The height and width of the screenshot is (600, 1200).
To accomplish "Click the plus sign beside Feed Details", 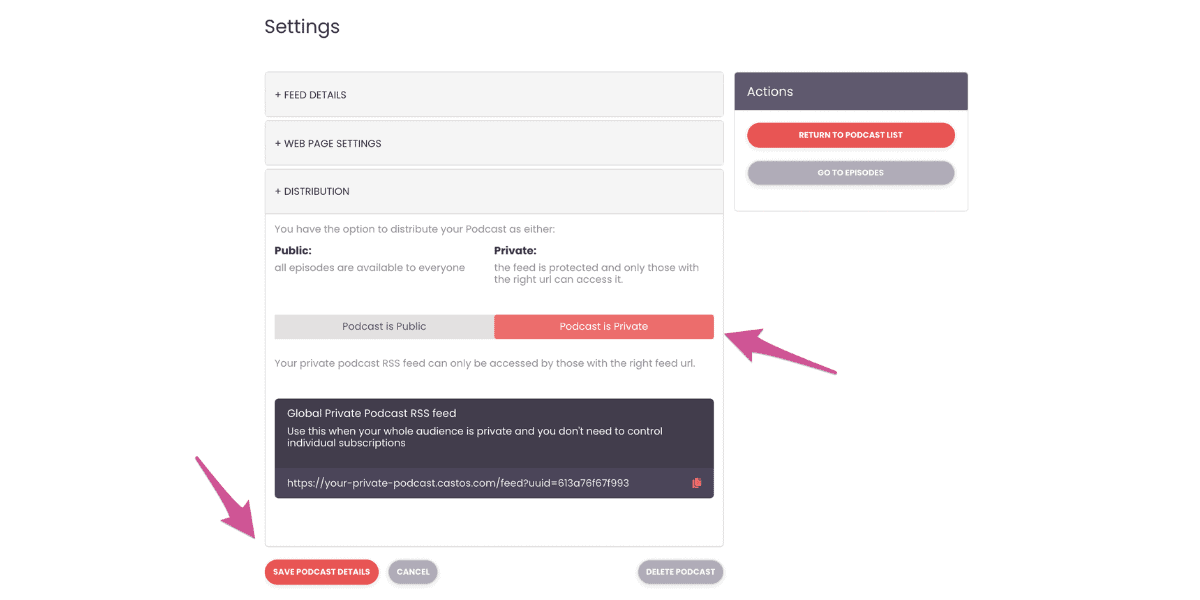I will (278, 95).
